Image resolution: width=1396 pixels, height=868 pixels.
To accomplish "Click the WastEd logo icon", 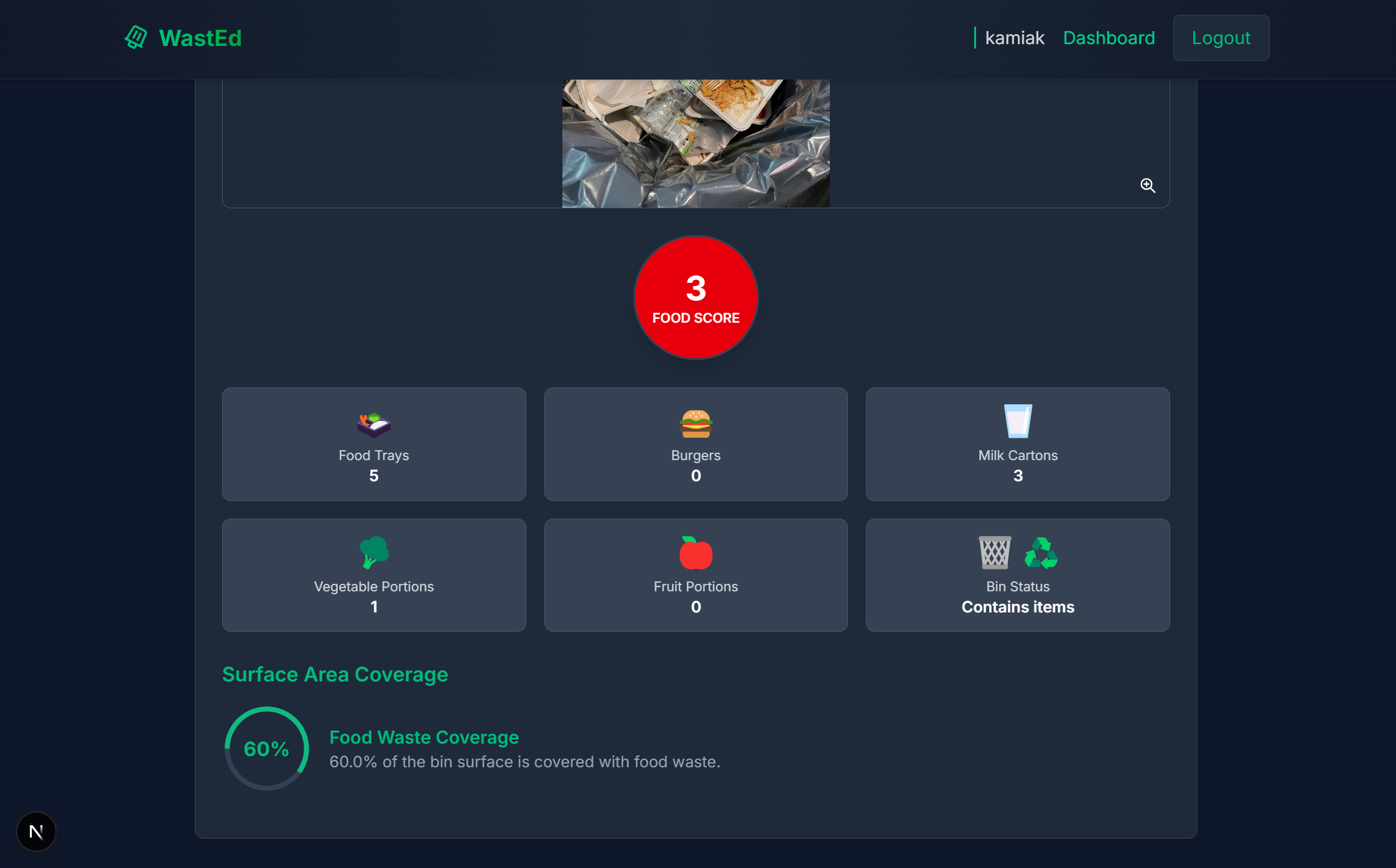I will point(136,37).
